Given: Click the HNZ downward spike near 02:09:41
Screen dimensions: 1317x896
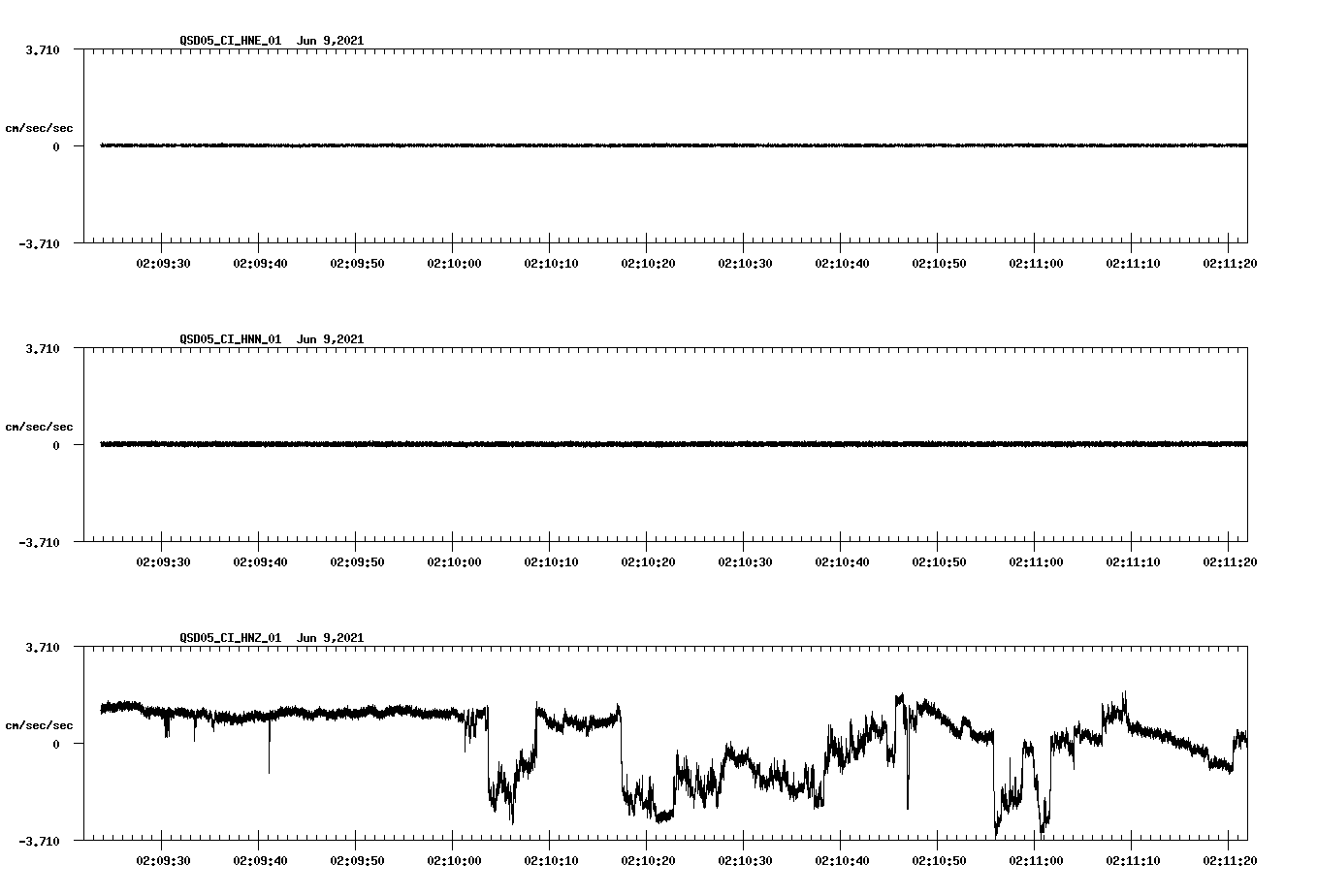Looking at the screenshot, I should pyautogui.click(x=269, y=747).
